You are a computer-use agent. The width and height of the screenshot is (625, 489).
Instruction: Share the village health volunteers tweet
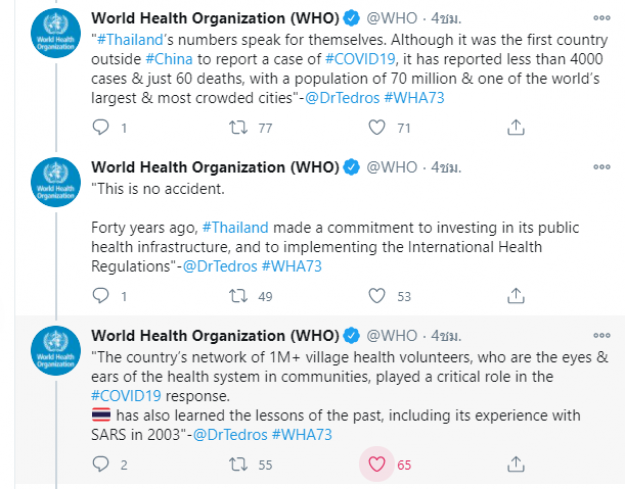[x=516, y=464]
